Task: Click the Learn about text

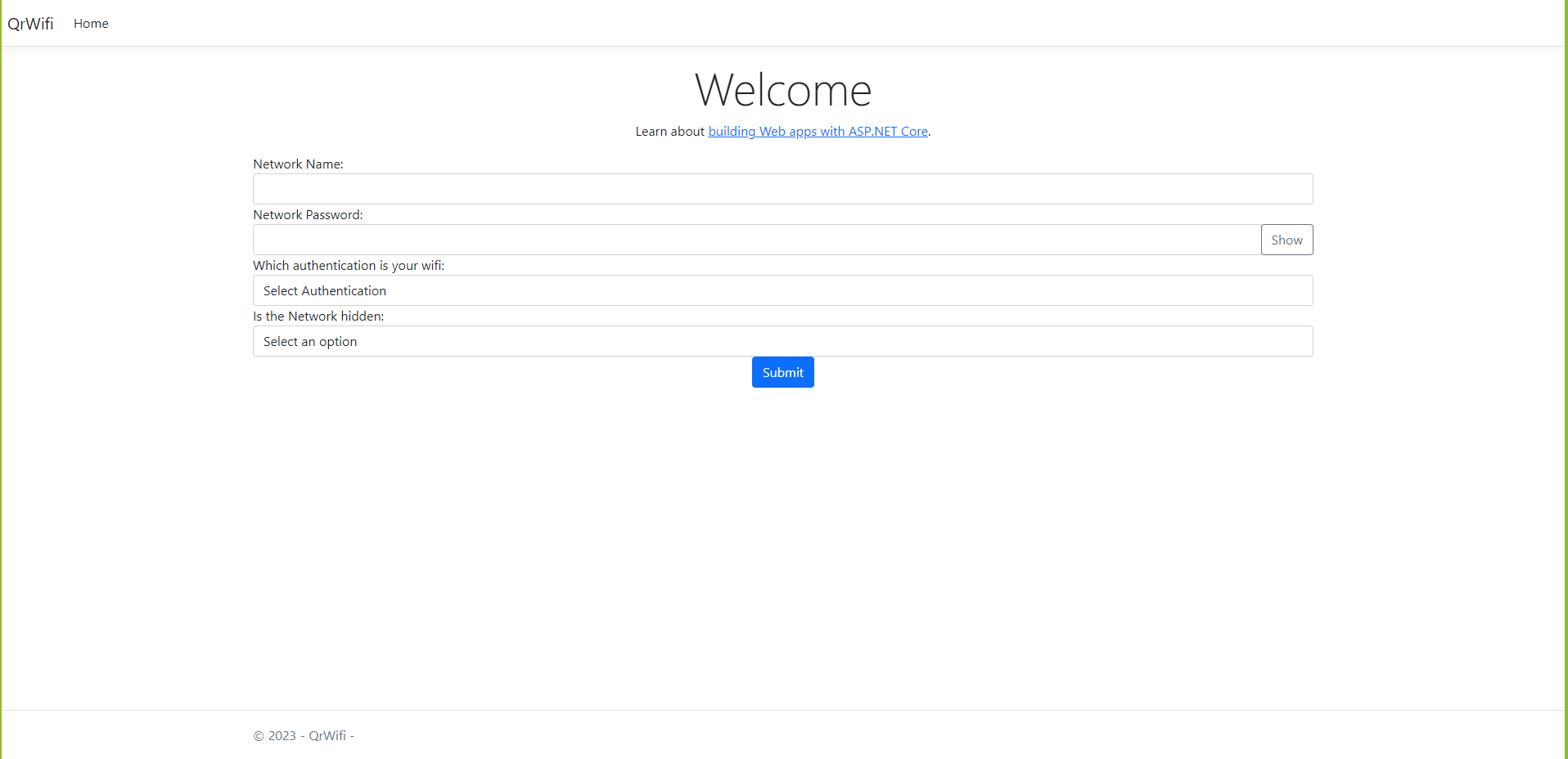Action: click(x=670, y=131)
